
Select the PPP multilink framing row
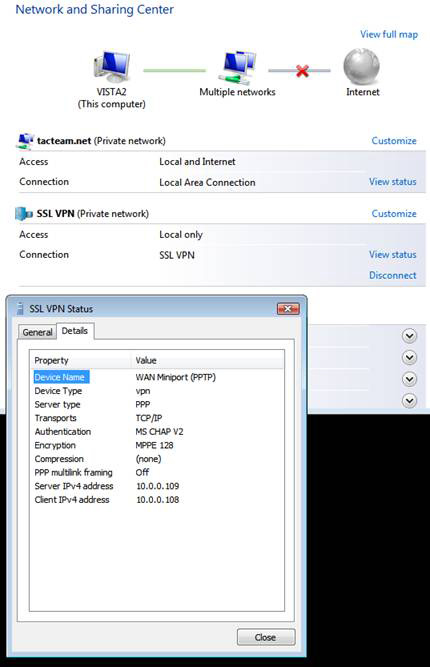click(157, 473)
